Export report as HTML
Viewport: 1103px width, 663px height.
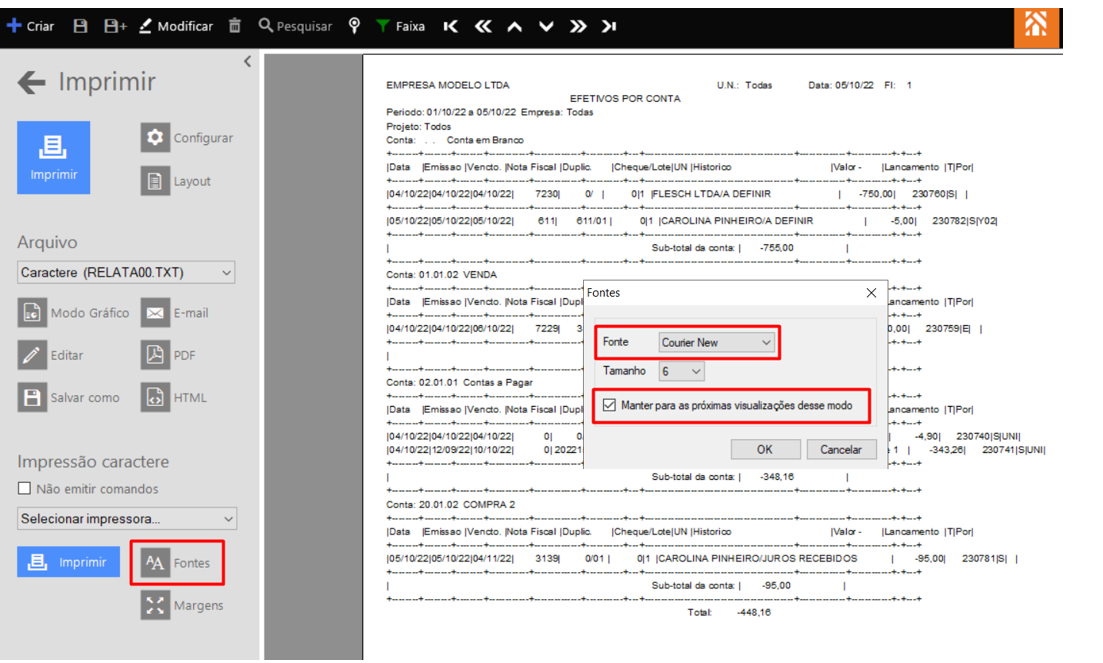pyautogui.click(x=174, y=397)
